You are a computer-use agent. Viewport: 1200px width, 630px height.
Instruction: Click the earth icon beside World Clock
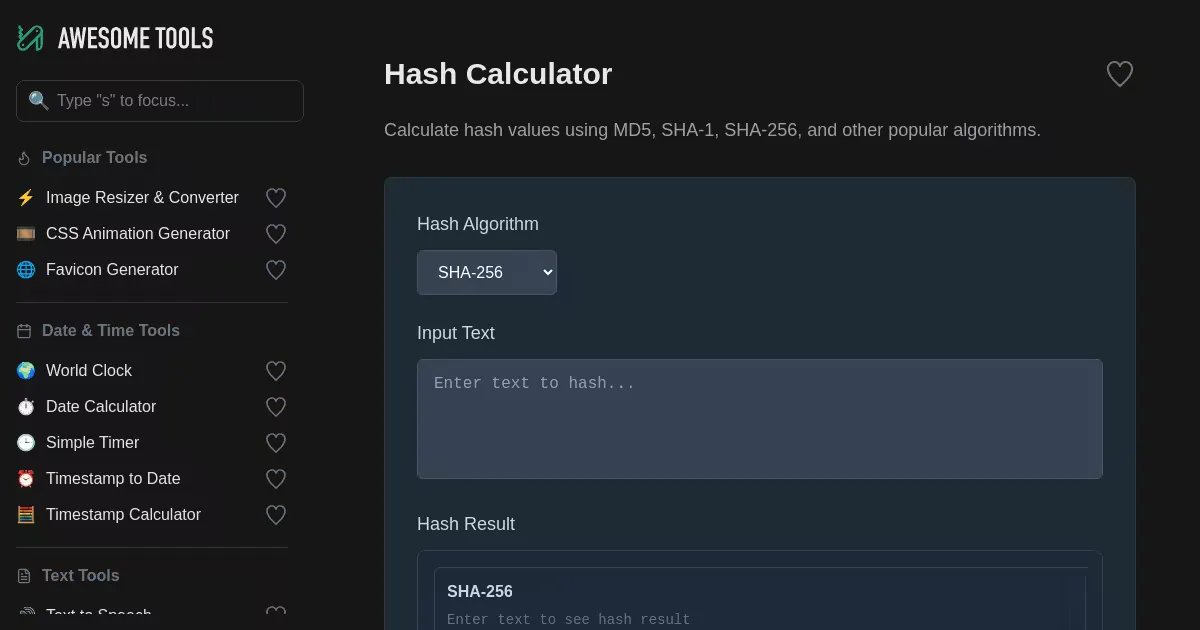point(26,371)
